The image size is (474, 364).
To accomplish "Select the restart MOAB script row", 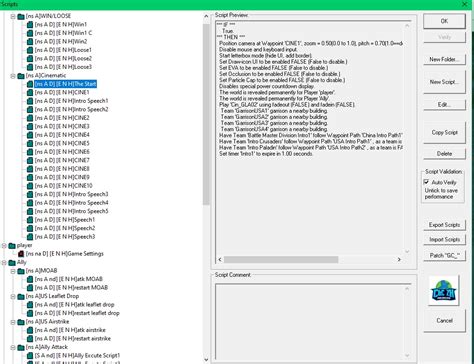I will 71,288.
